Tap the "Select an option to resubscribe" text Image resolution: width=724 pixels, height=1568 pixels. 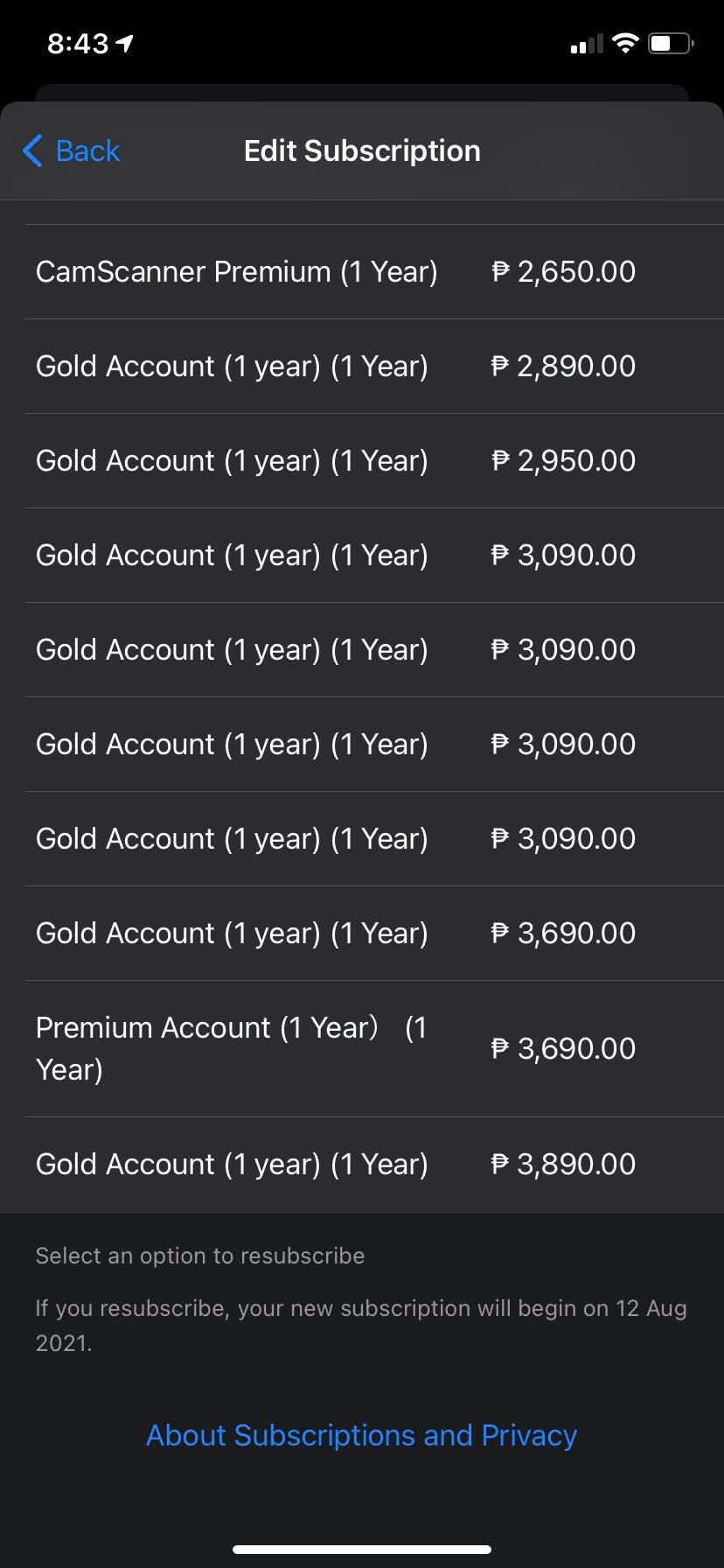click(x=200, y=1256)
